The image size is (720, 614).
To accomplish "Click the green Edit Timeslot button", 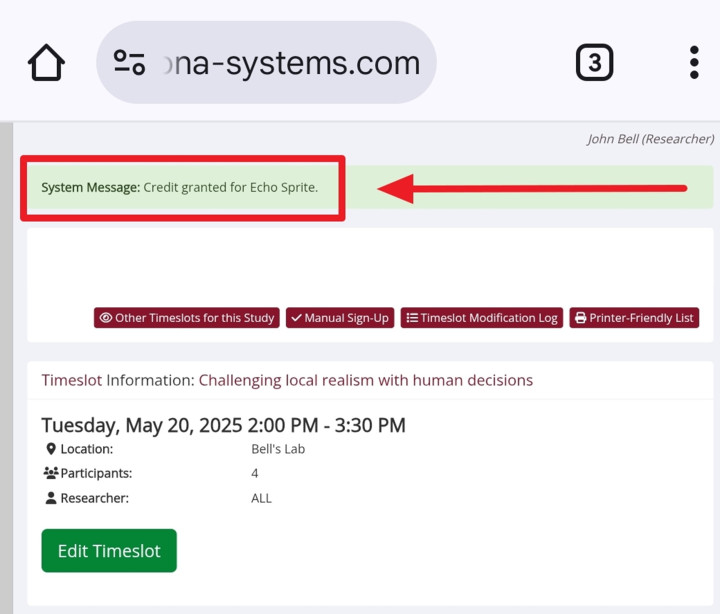I will 109,551.
